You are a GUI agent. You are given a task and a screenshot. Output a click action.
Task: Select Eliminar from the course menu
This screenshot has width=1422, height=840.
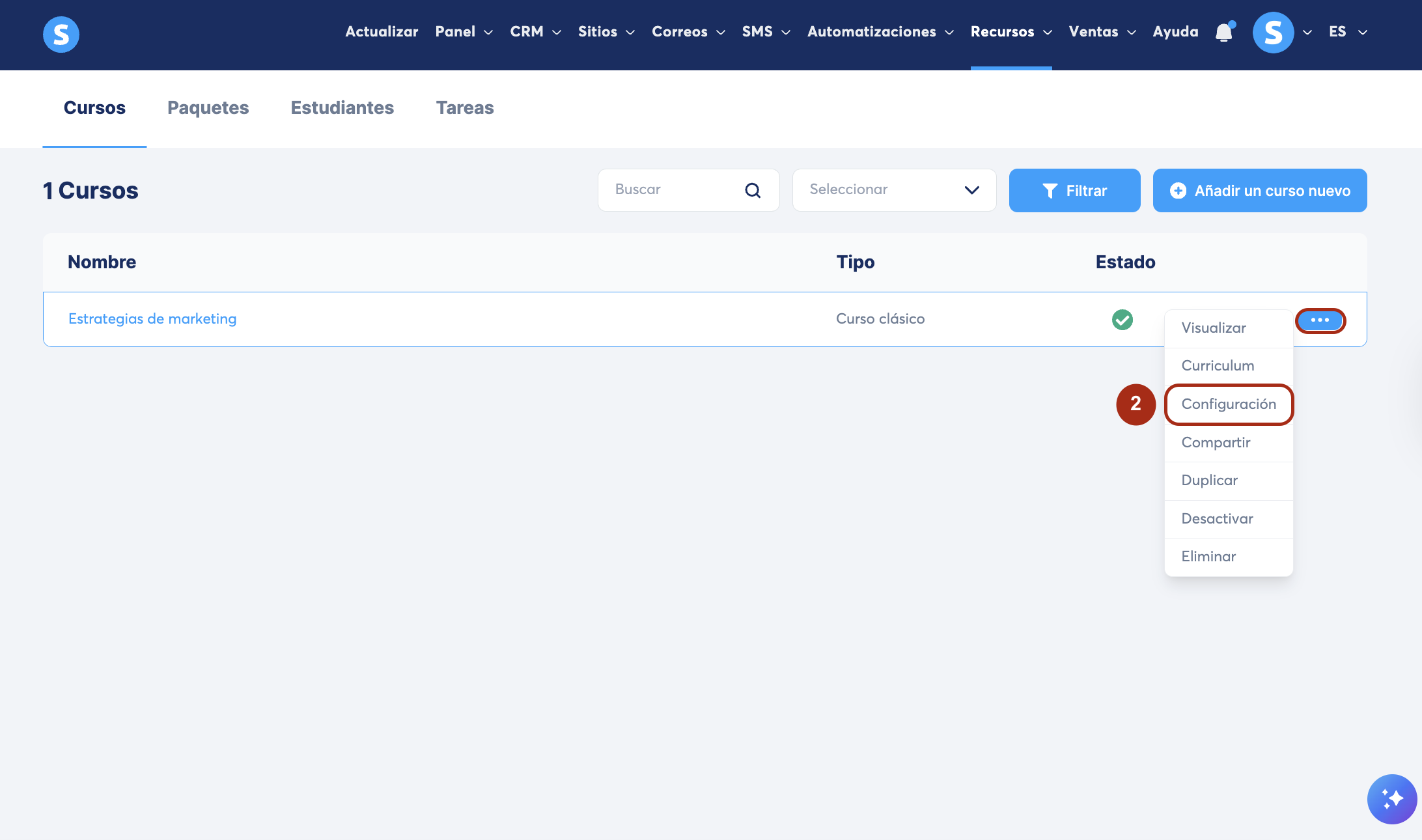(1208, 557)
